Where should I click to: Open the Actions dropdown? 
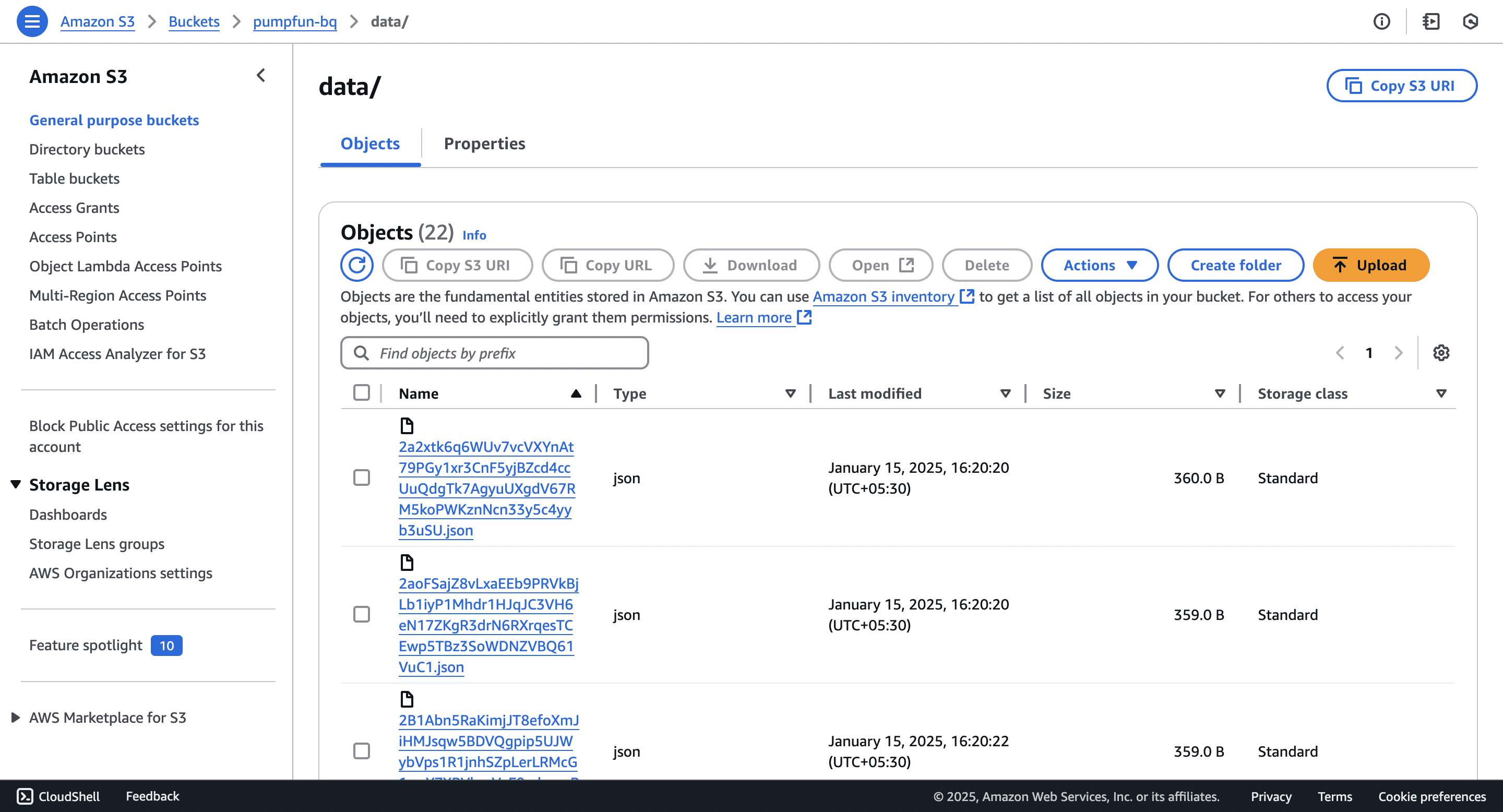click(x=1099, y=266)
